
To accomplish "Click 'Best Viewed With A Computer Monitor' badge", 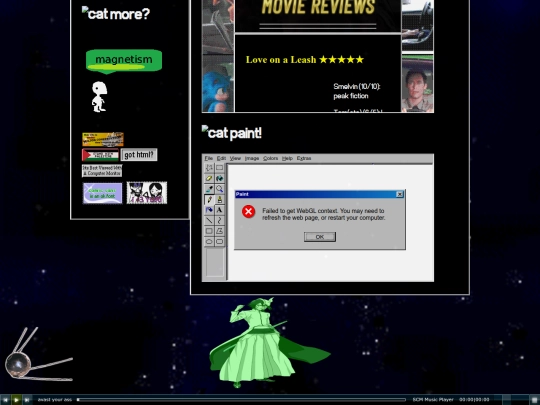I will pyautogui.click(x=102, y=171).
